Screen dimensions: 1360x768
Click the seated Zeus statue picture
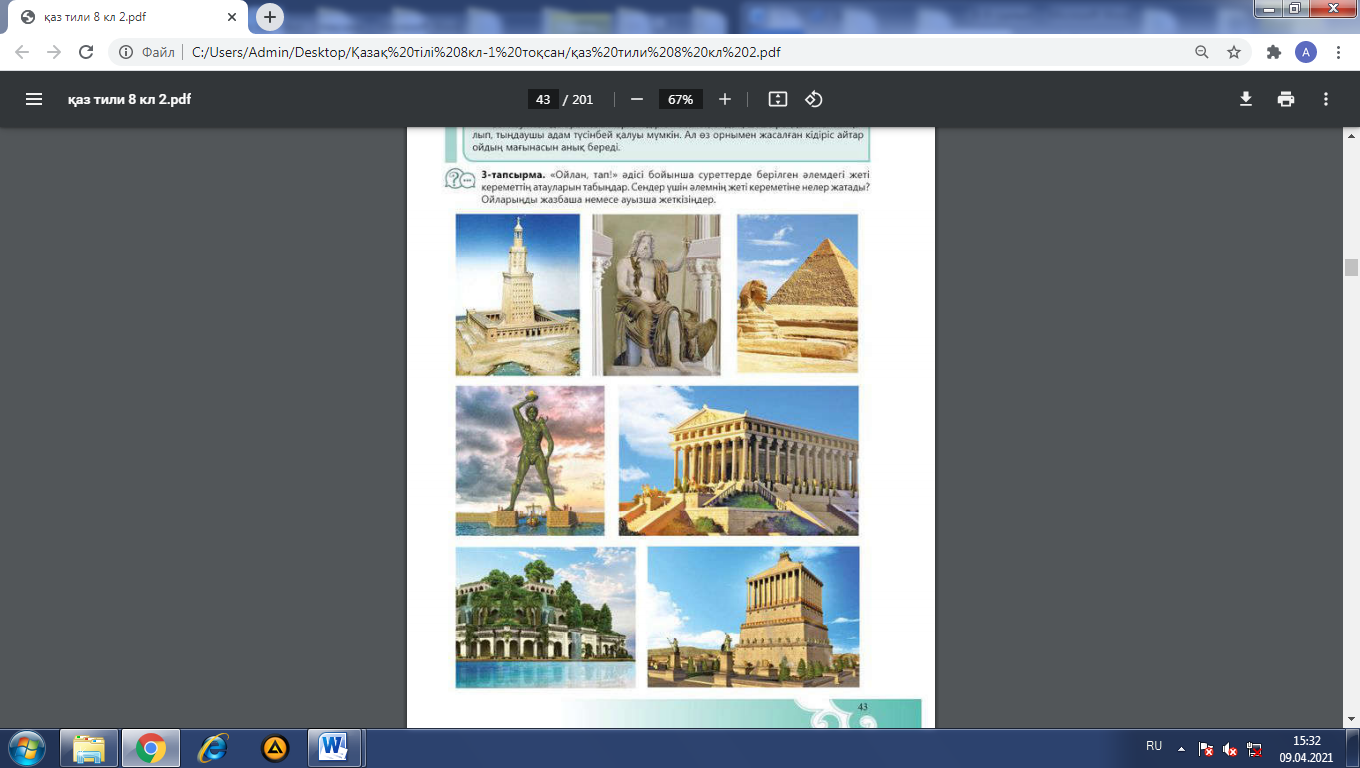pos(656,294)
